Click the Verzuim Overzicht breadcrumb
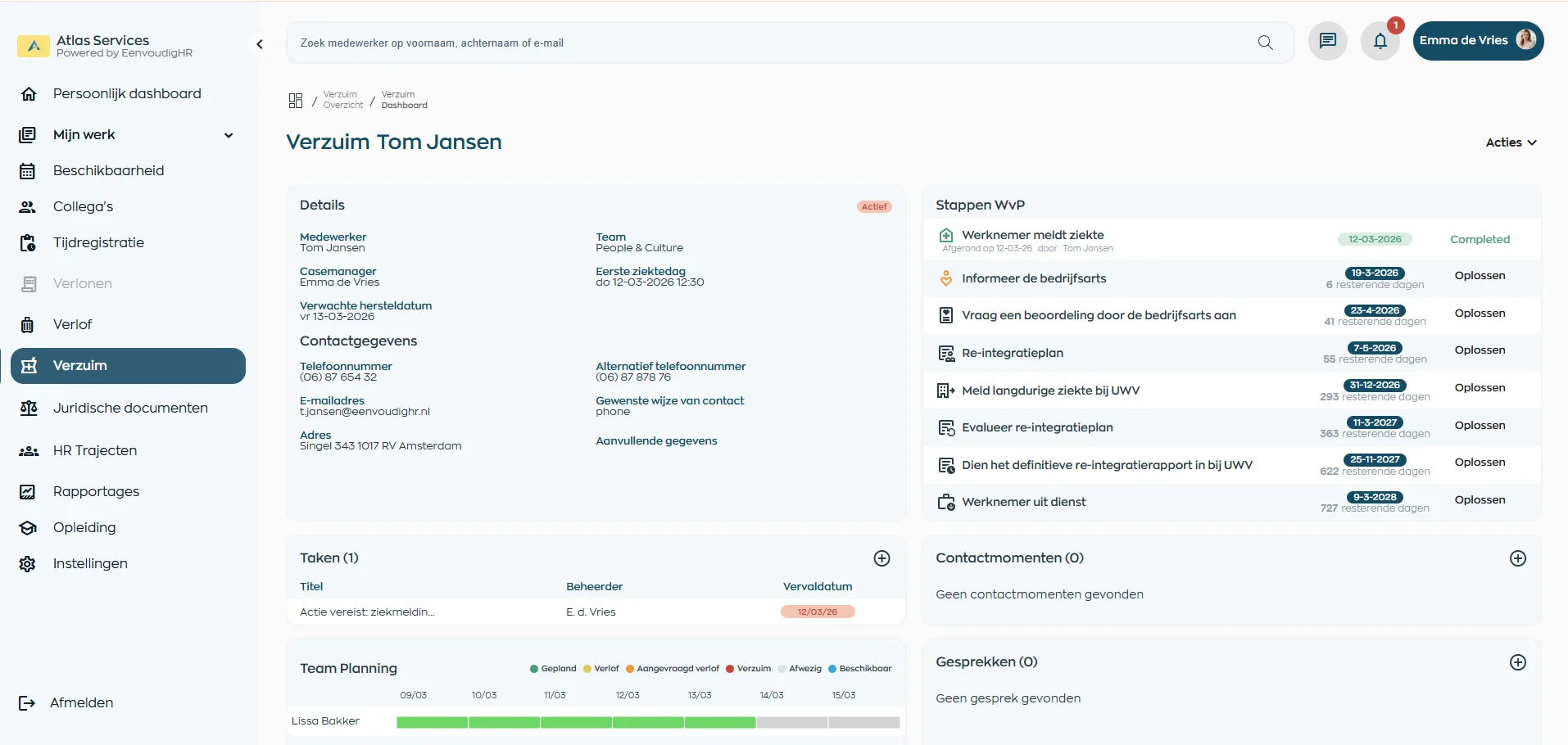The image size is (1568, 745). click(x=342, y=100)
